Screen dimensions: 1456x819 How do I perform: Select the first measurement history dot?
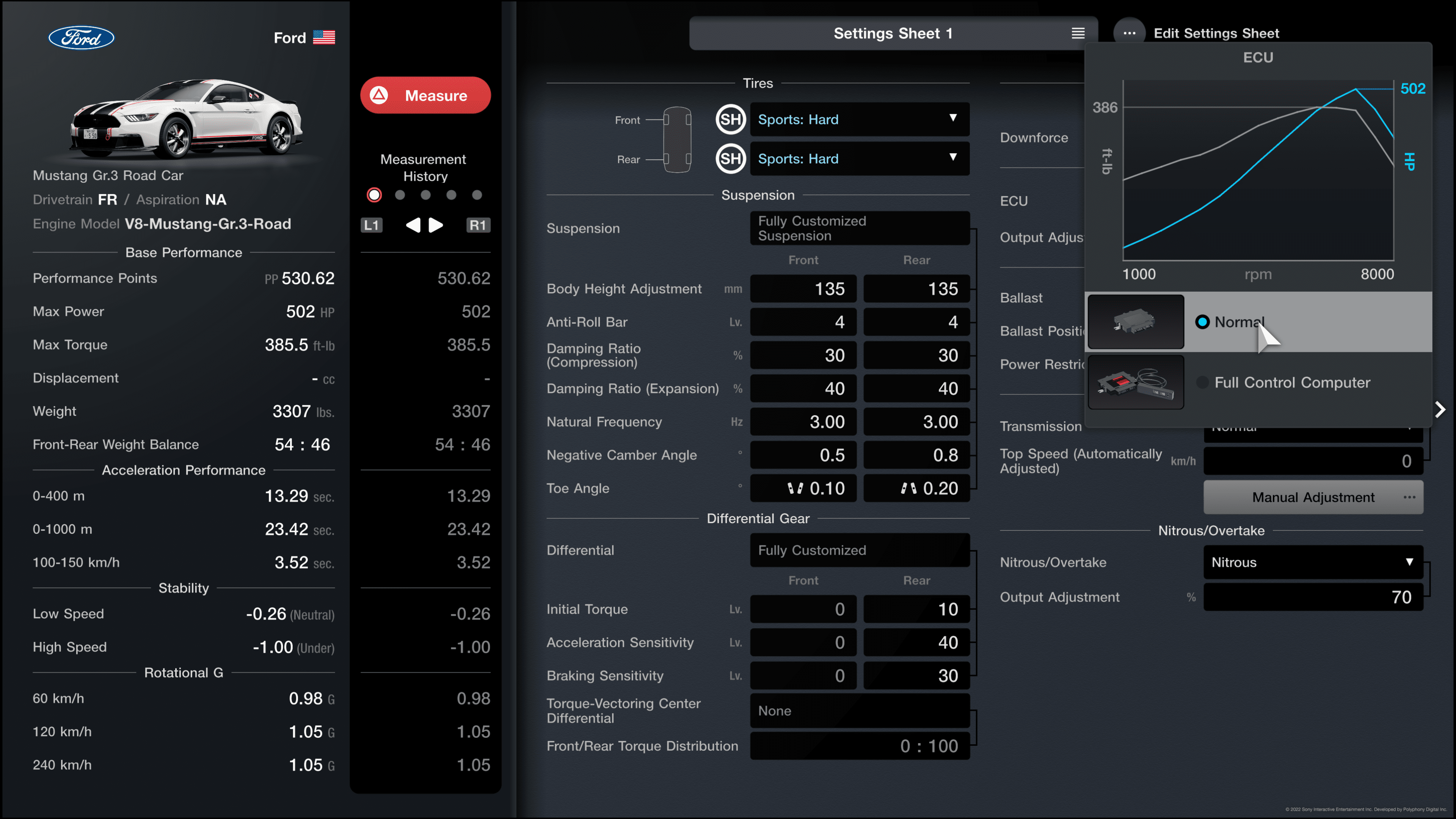coord(374,195)
